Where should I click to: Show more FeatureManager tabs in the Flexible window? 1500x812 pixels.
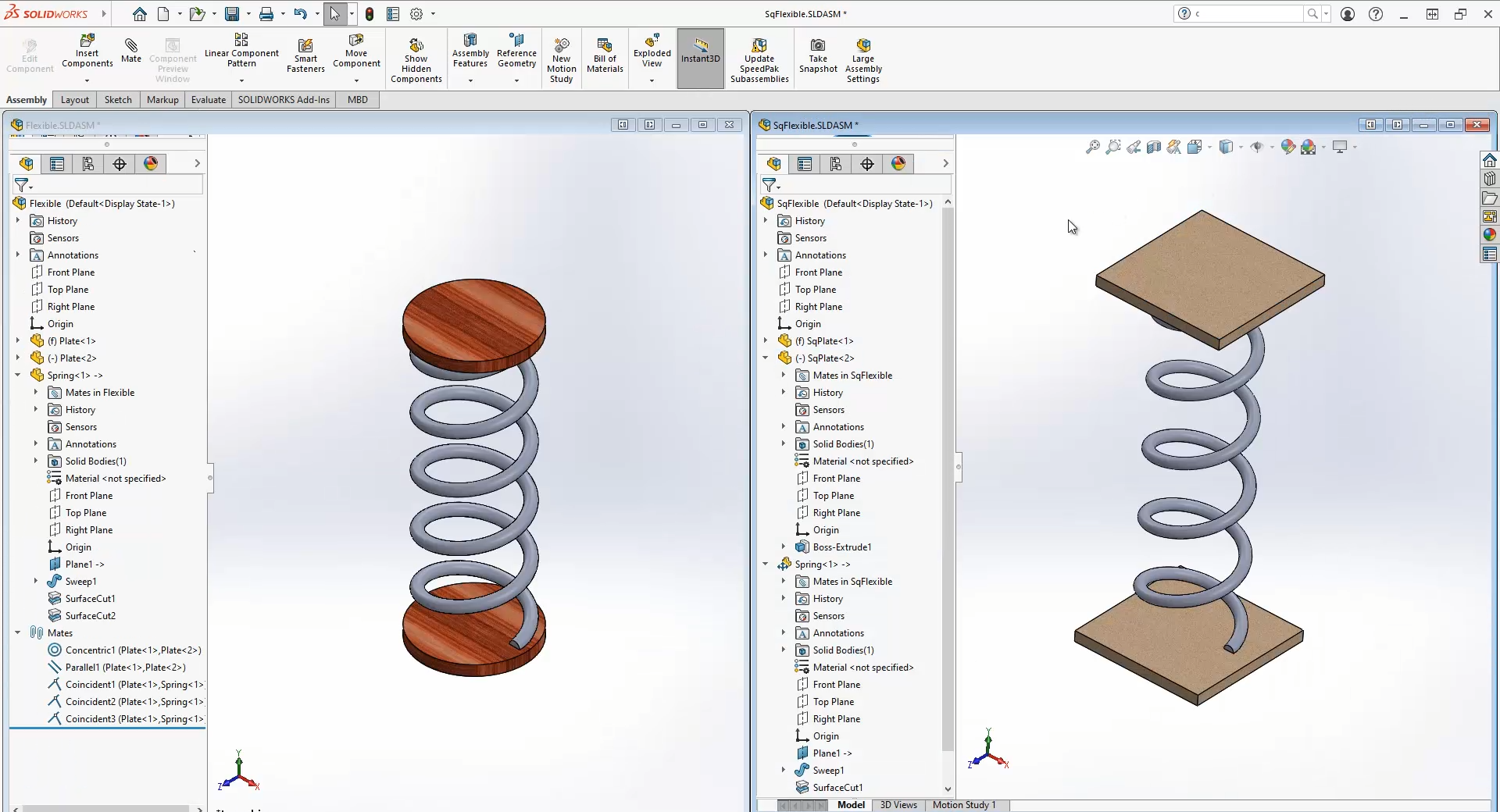pos(197,163)
